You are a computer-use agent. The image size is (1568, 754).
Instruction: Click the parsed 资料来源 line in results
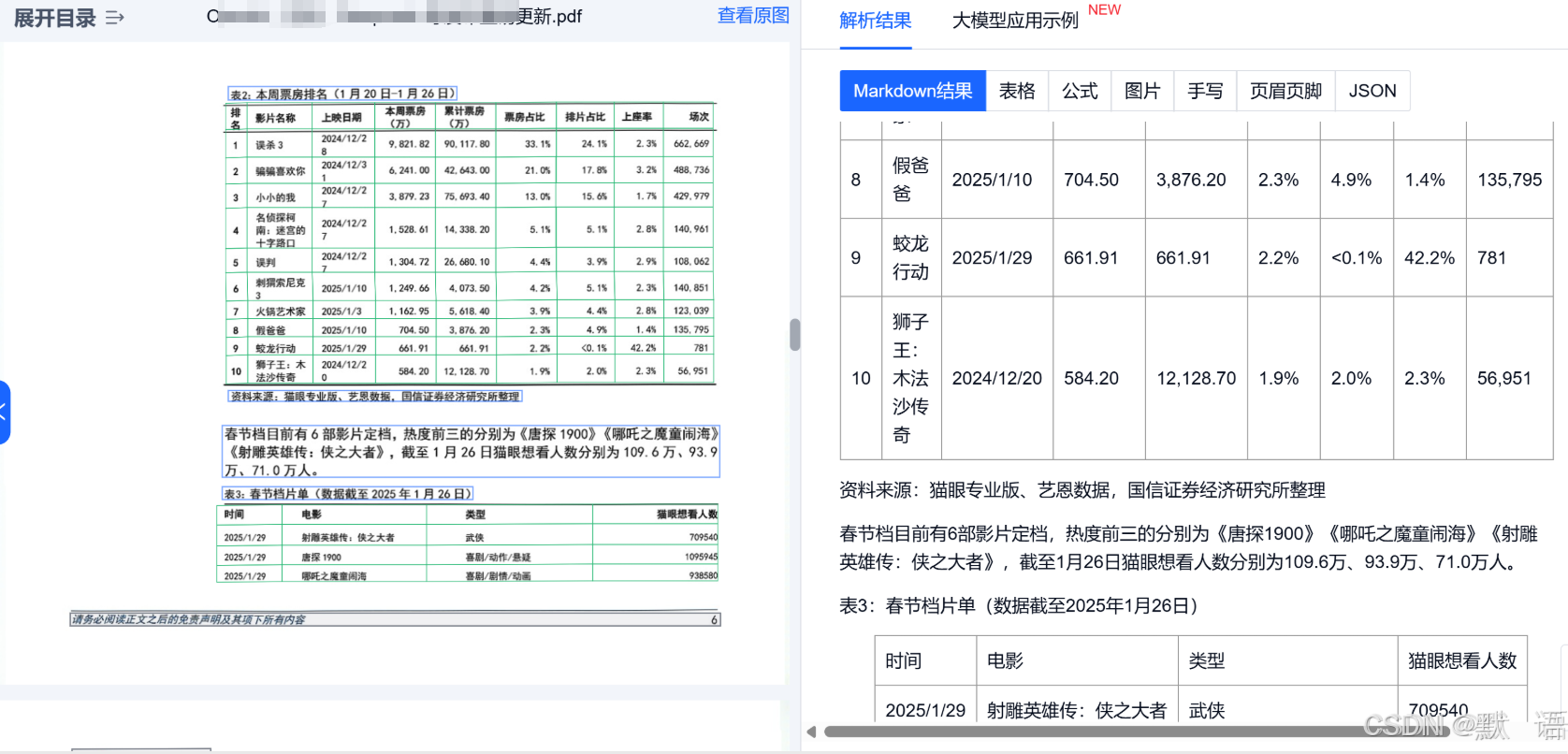[x=1082, y=490]
